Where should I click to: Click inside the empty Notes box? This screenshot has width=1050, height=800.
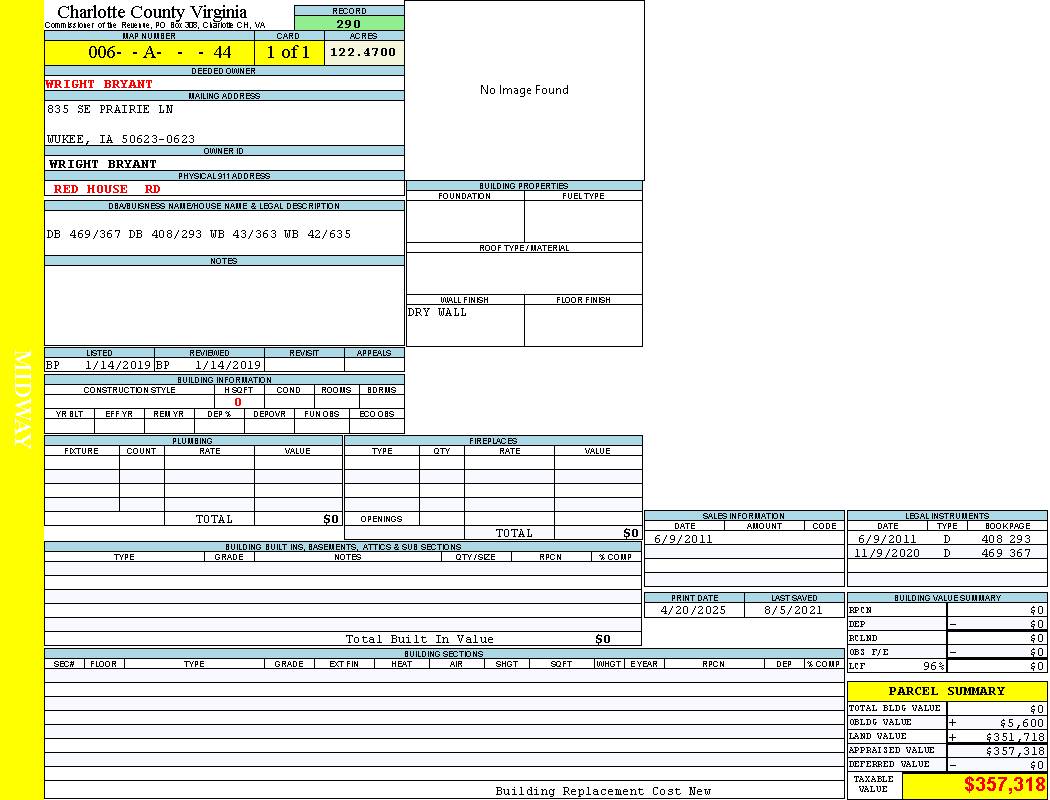click(224, 305)
